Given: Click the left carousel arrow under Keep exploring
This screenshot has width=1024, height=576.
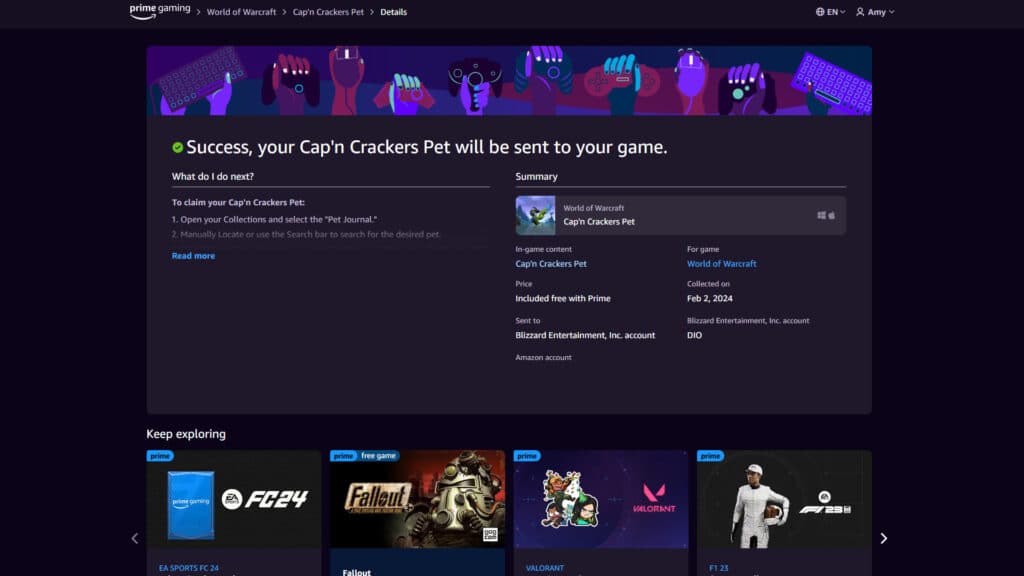Looking at the screenshot, I should (135, 538).
